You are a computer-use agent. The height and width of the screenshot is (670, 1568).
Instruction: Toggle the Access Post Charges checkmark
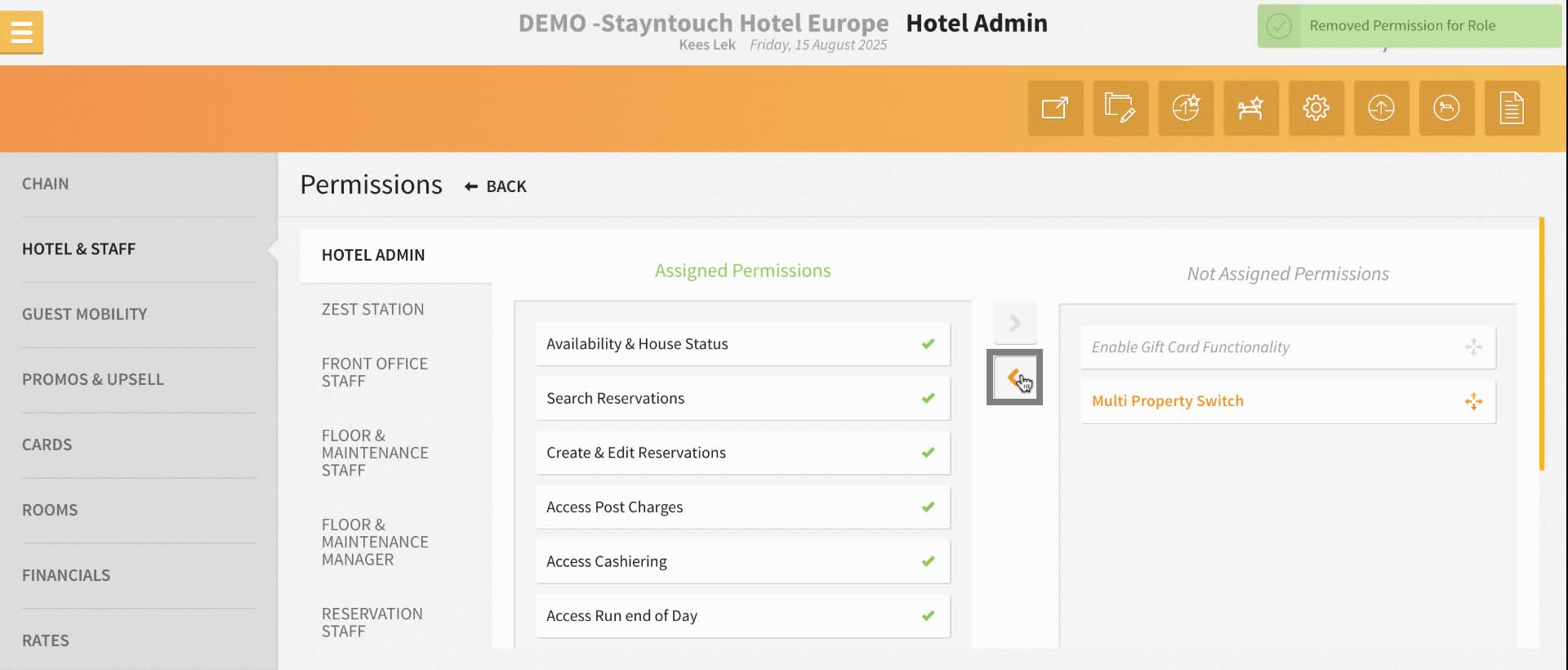click(x=928, y=507)
